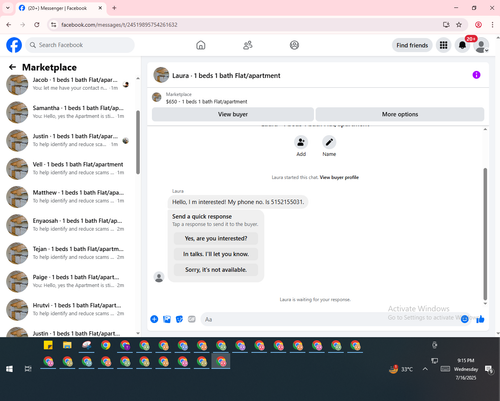Open the tab search dropdown arrow
Screen dimensions: 500x401
pos(8,8)
